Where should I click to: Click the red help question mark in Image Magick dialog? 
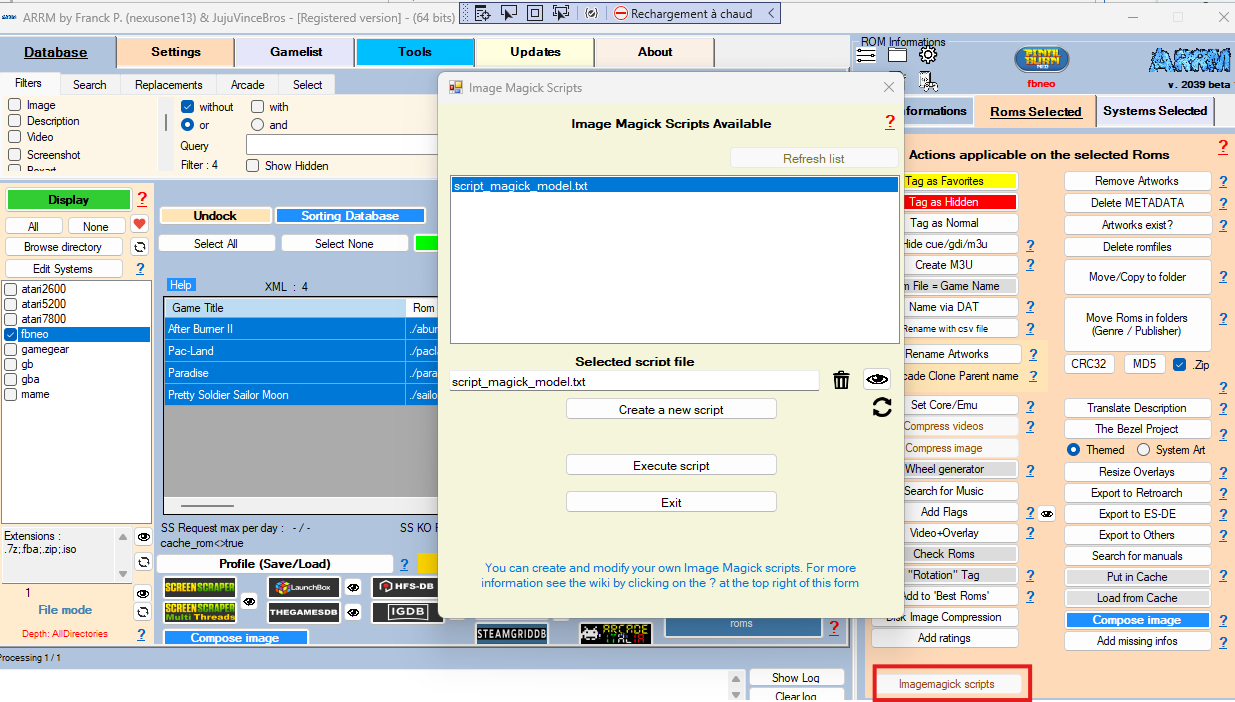click(889, 122)
